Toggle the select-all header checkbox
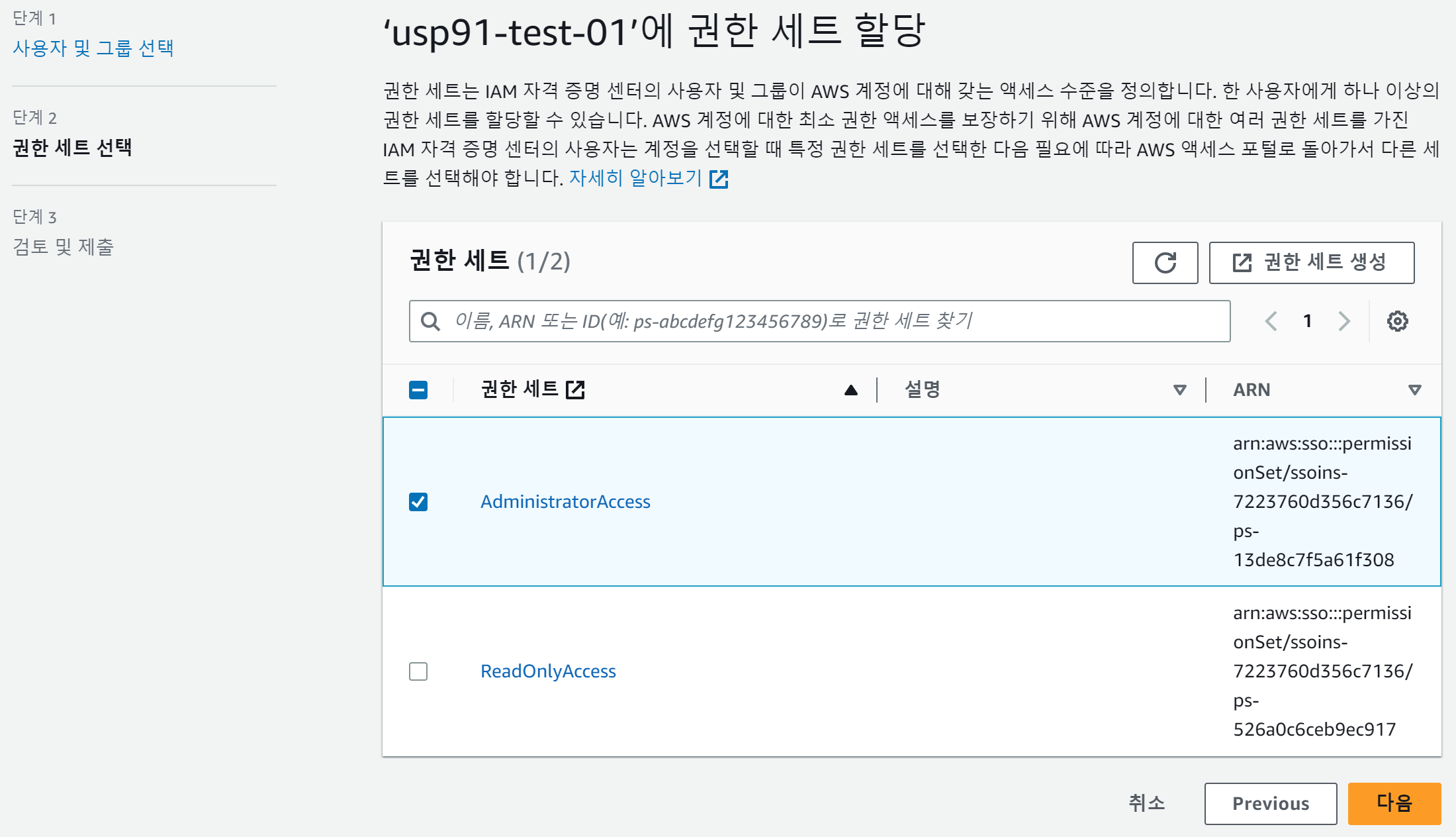Screen dimensions: 1456x837 point(418,390)
